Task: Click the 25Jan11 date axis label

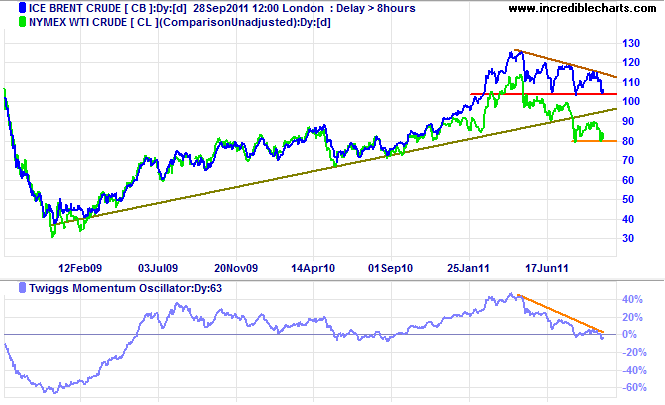Action: pyautogui.click(x=468, y=268)
